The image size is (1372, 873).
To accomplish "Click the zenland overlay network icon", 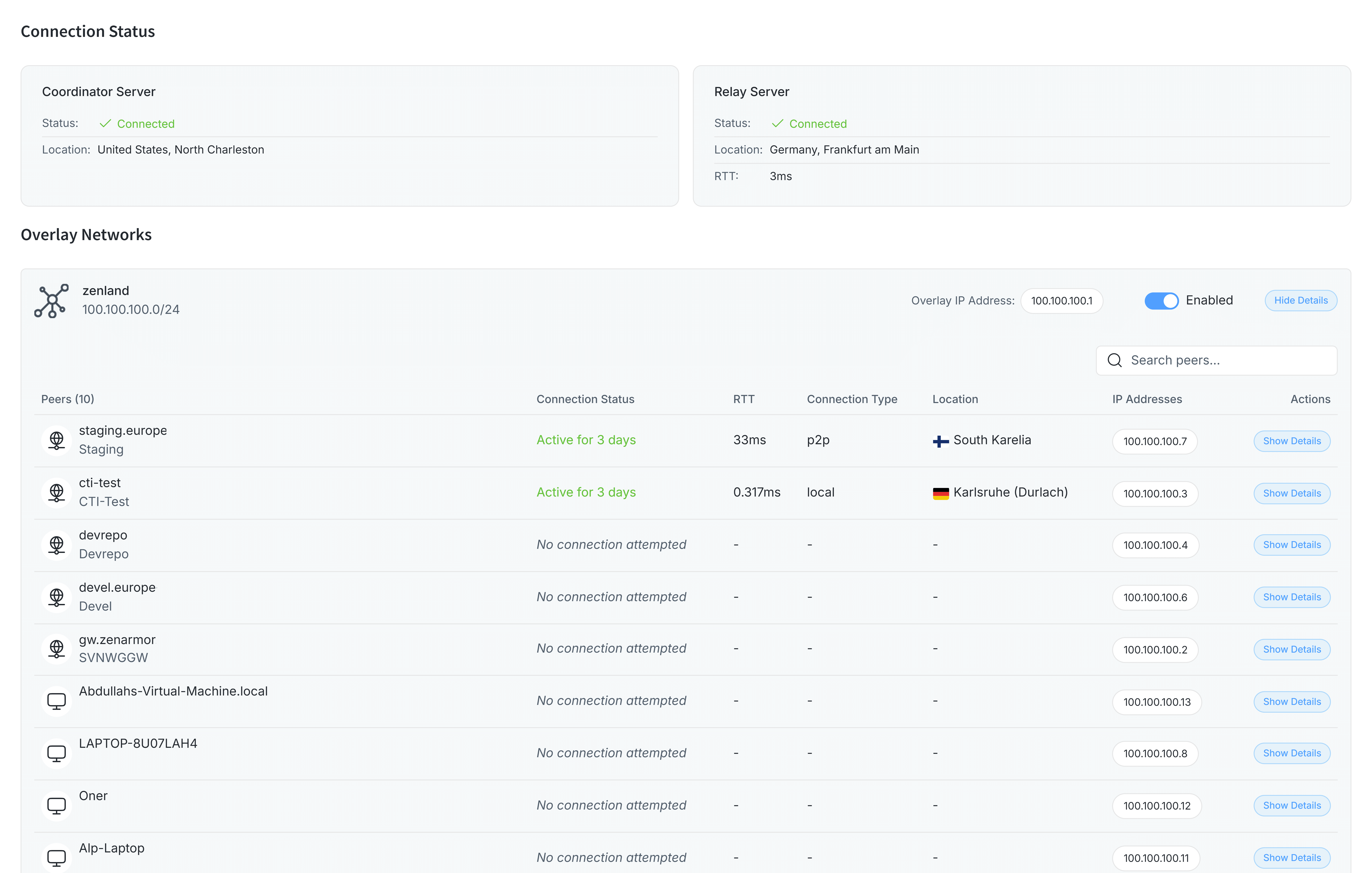I will click(x=51, y=301).
